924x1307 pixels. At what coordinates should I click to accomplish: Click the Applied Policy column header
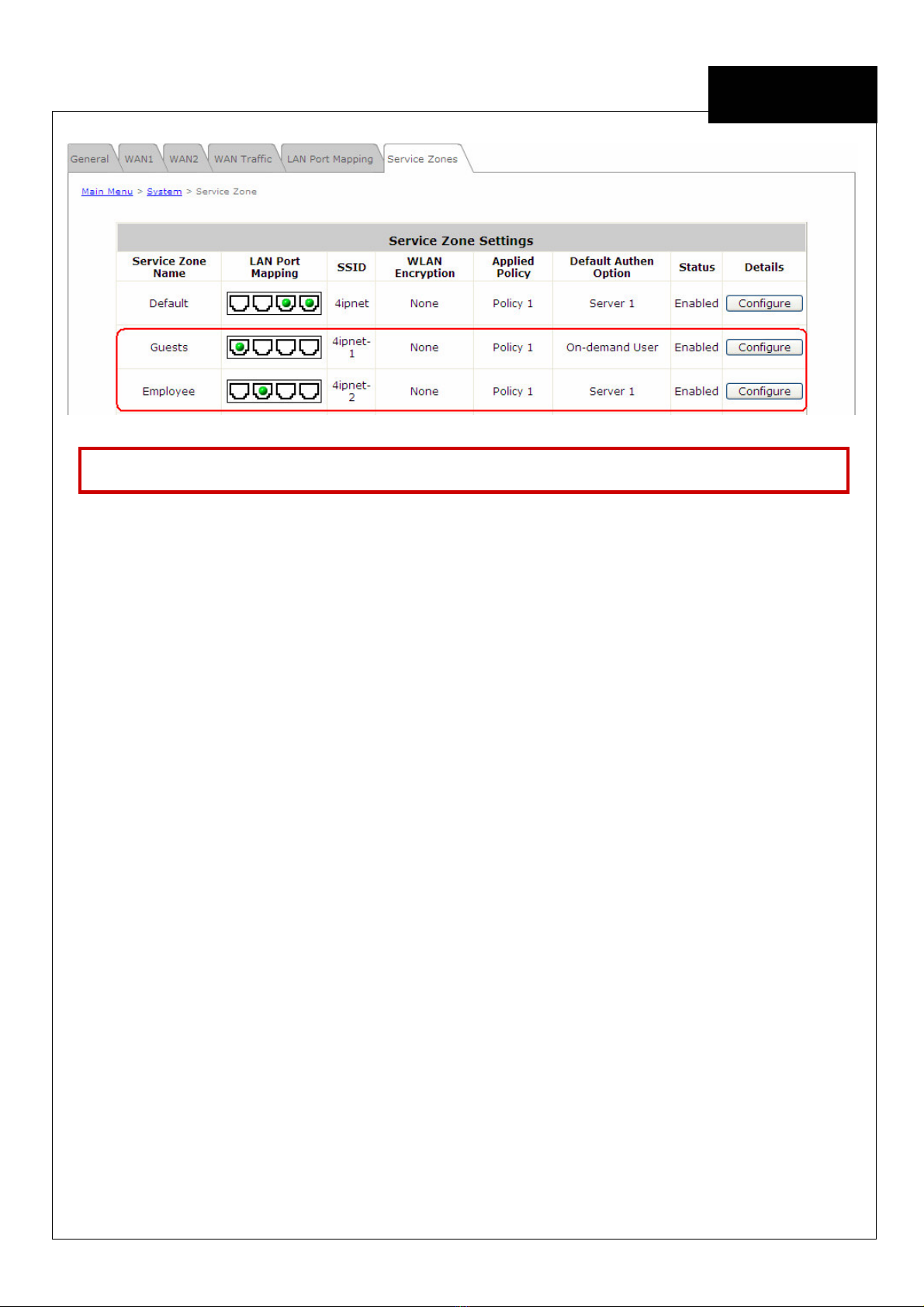[513, 267]
